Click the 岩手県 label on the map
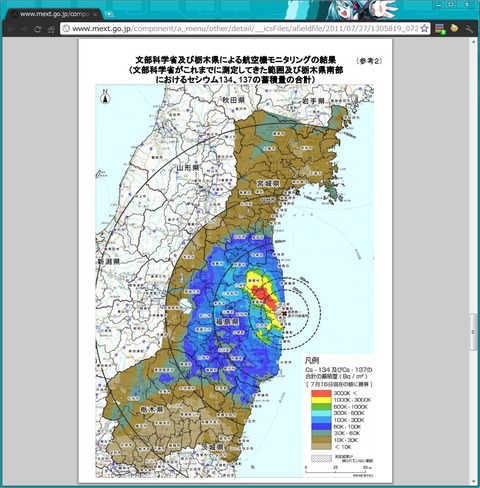The image size is (480, 488). point(313,101)
